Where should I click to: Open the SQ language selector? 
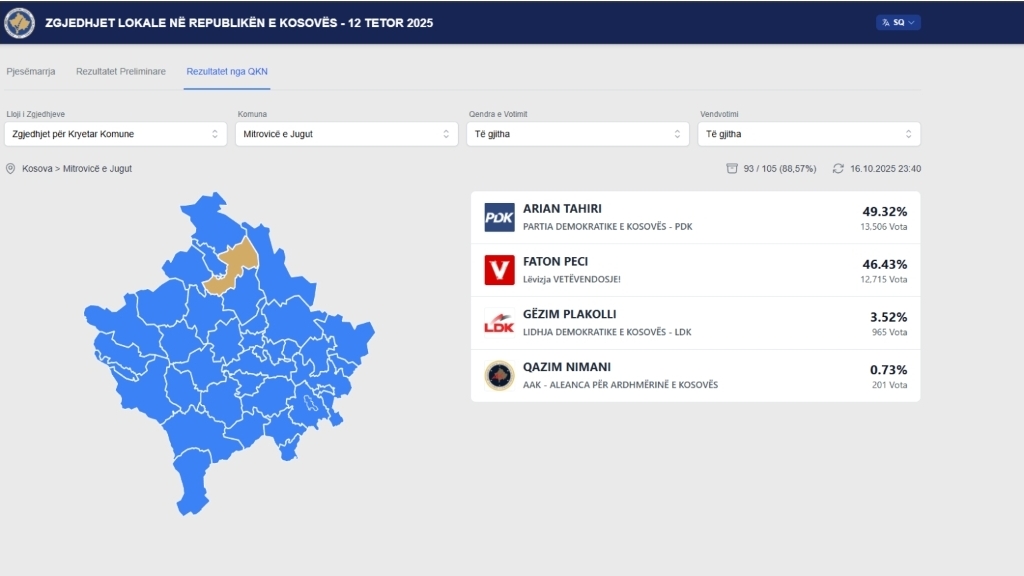coord(898,22)
